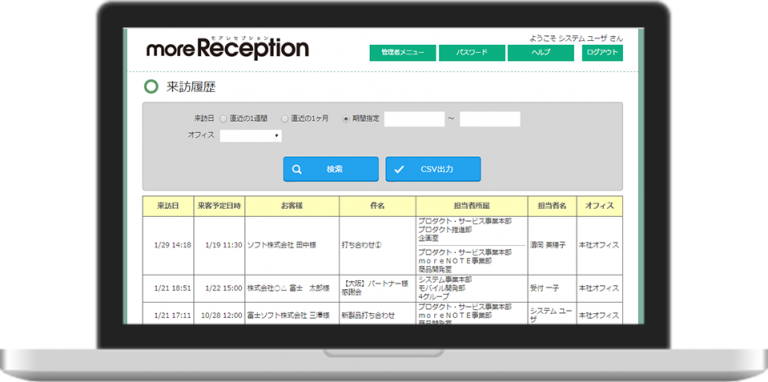Click subject 打ち合わせ①
The width and height of the screenshot is (768, 382).
coord(361,245)
